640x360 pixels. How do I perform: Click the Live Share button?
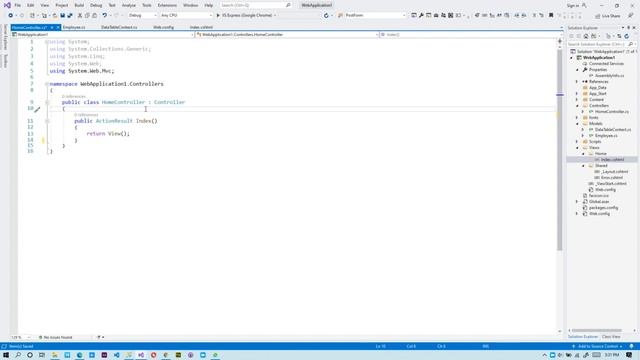pos(608,16)
